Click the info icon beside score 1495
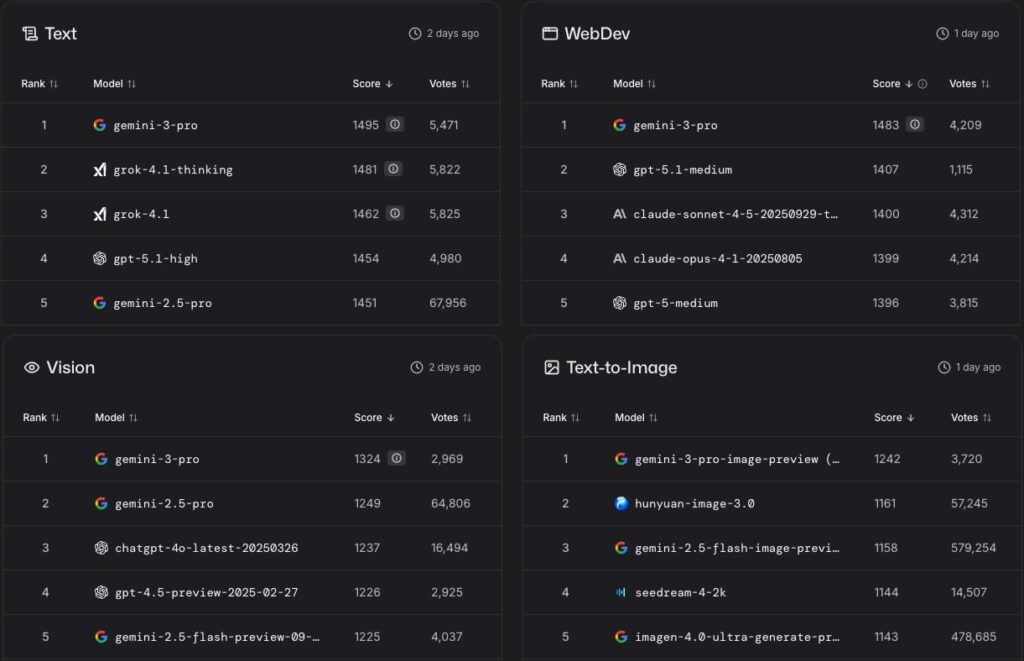1024x661 pixels. (x=395, y=125)
